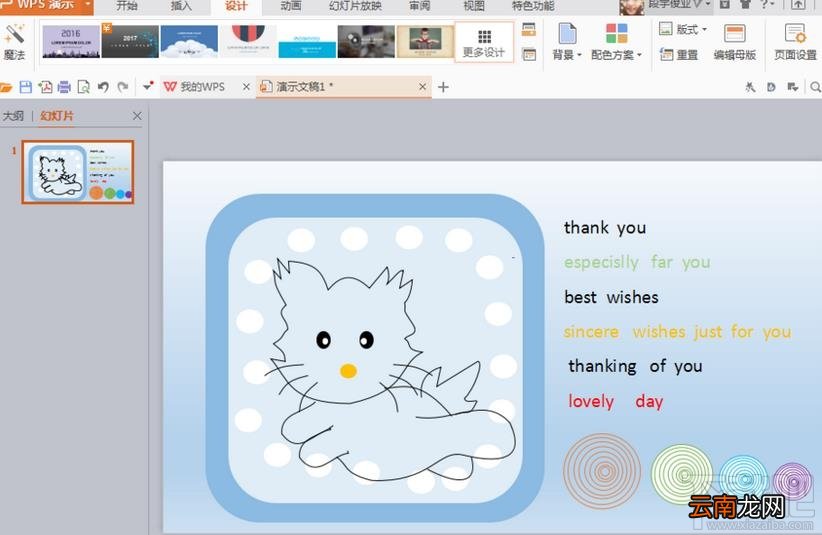Click 编辑母版 edit master
Viewport: 822px width, 535px height.
coord(734,42)
